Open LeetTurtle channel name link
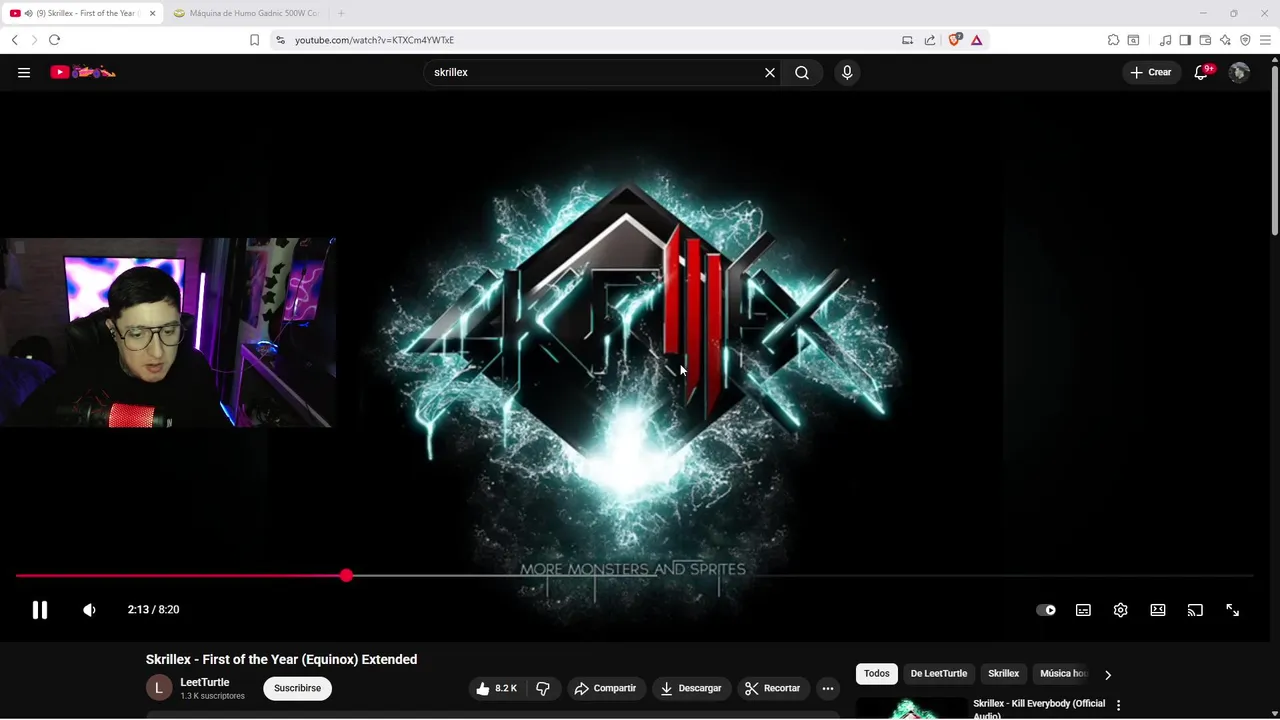The image size is (1280, 720). click(x=205, y=682)
